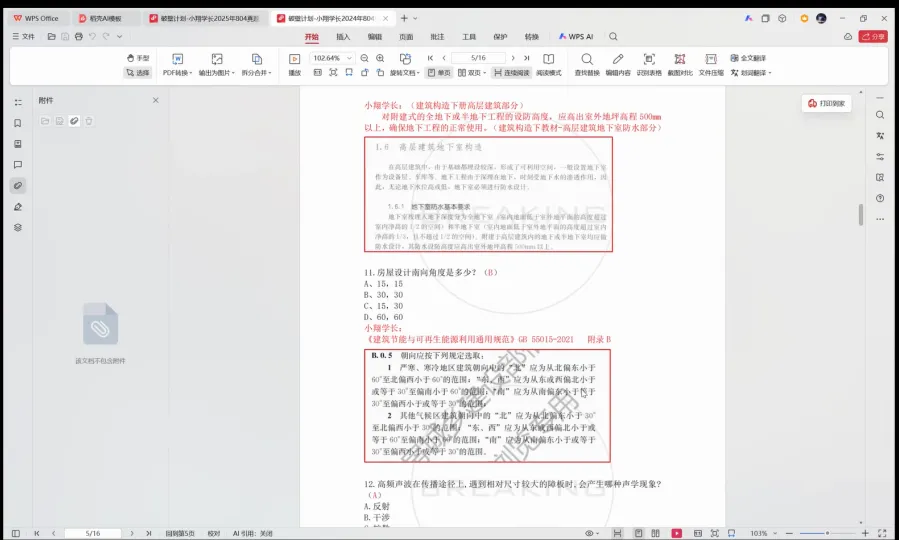
Task: Switch to the 编辑 ribbon tab
Action: (x=374, y=37)
